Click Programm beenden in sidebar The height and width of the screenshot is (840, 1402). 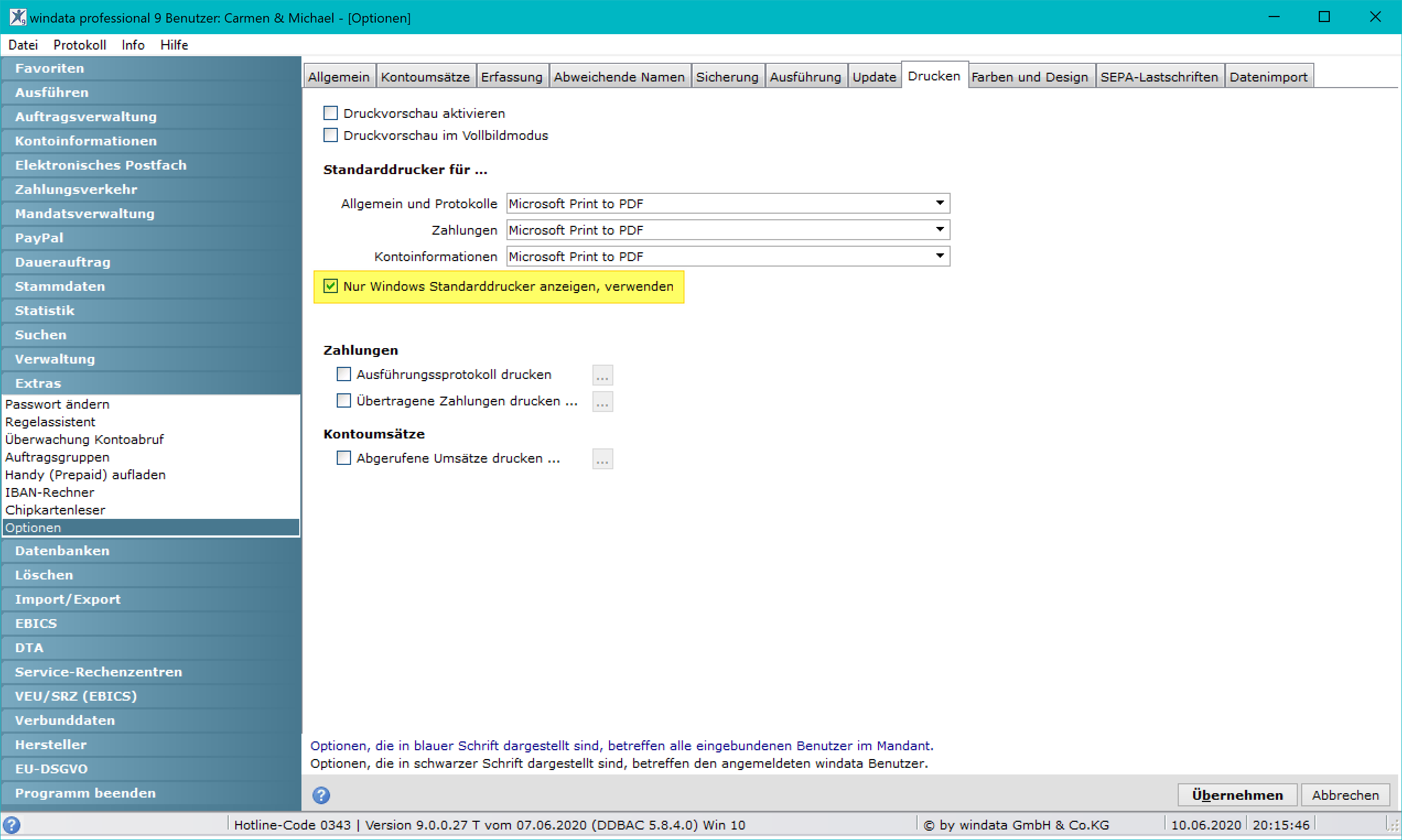pyautogui.click(x=151, y=793)
